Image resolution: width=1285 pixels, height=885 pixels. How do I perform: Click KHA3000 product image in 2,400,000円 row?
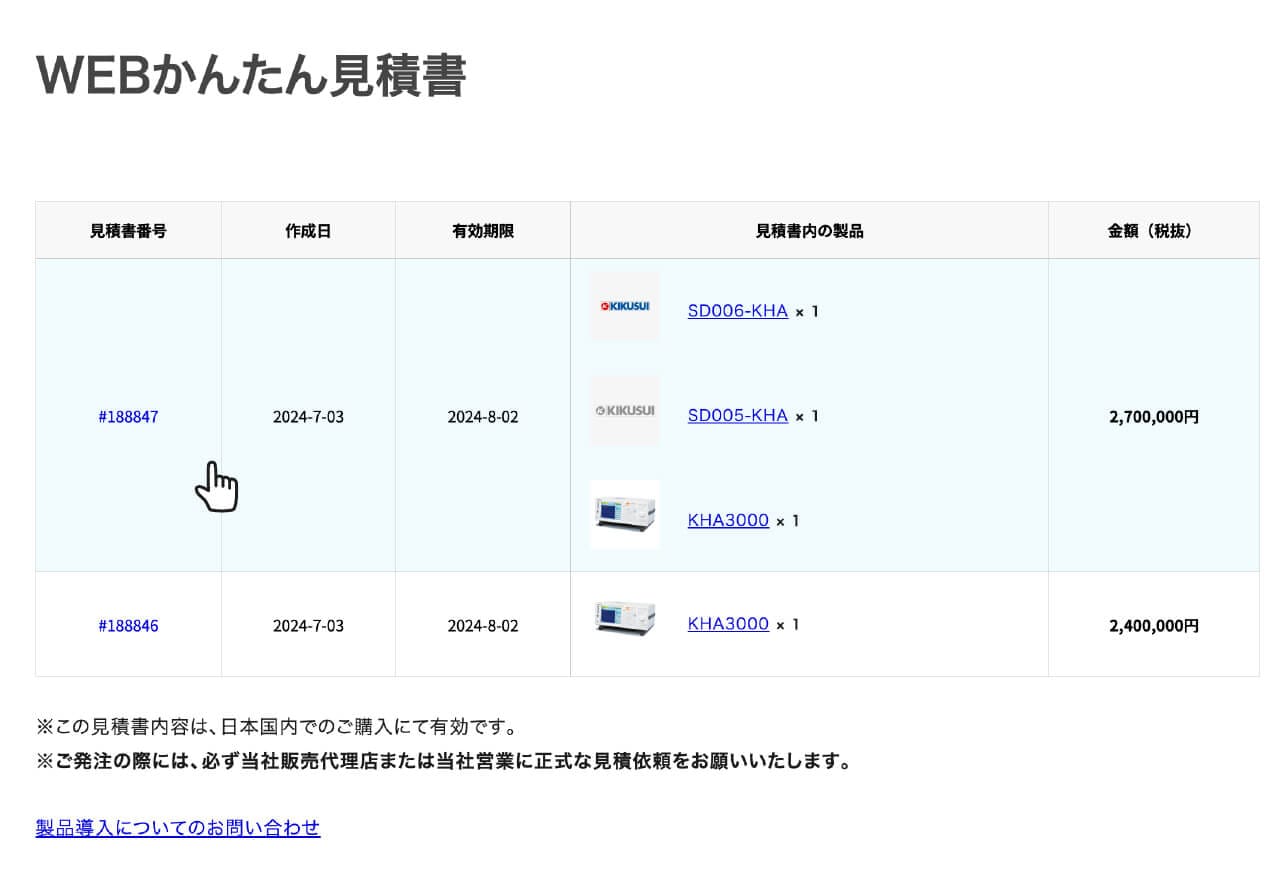click(x=625, y=619)
